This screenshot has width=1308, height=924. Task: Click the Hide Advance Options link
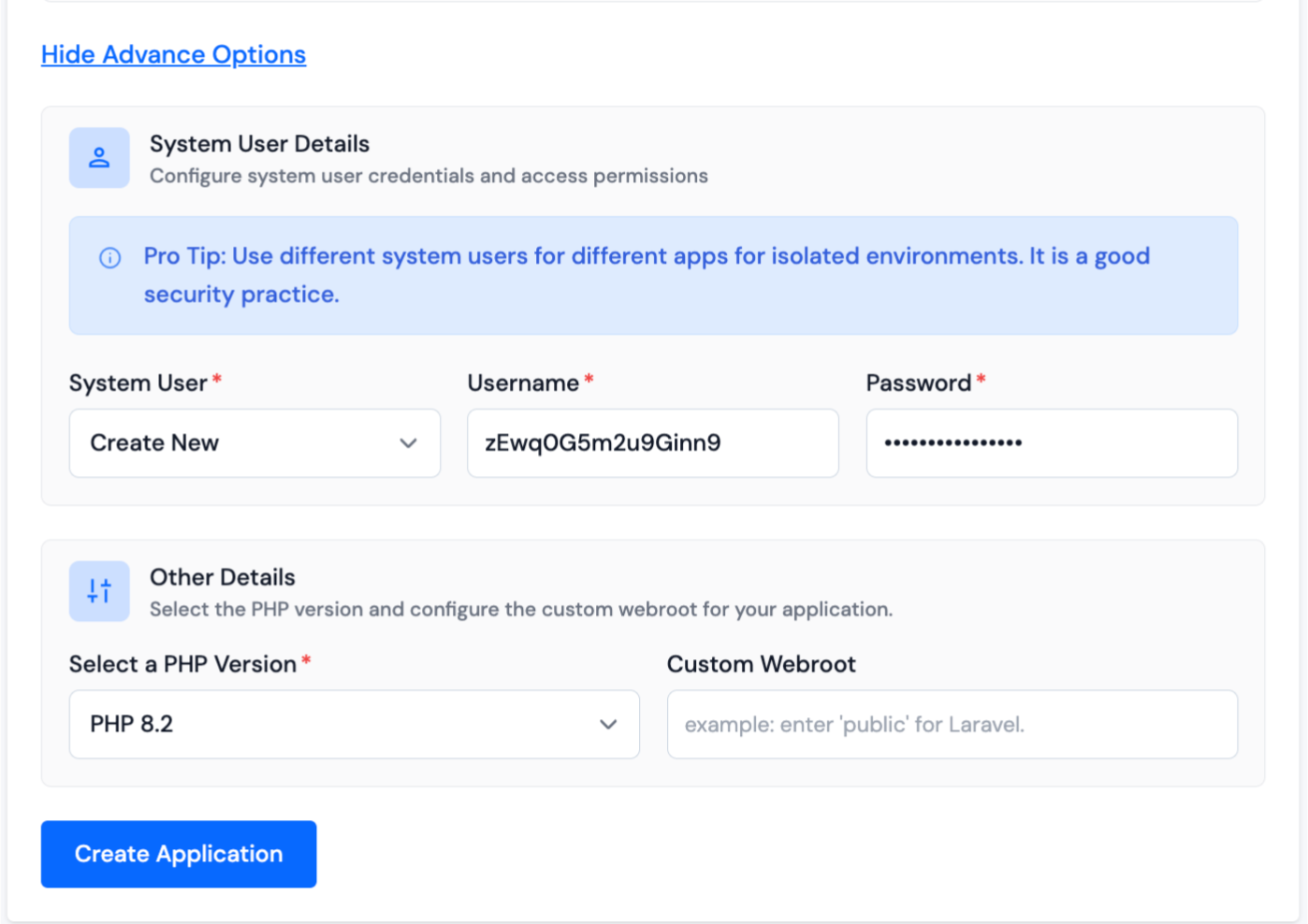[x=173, y=54]
